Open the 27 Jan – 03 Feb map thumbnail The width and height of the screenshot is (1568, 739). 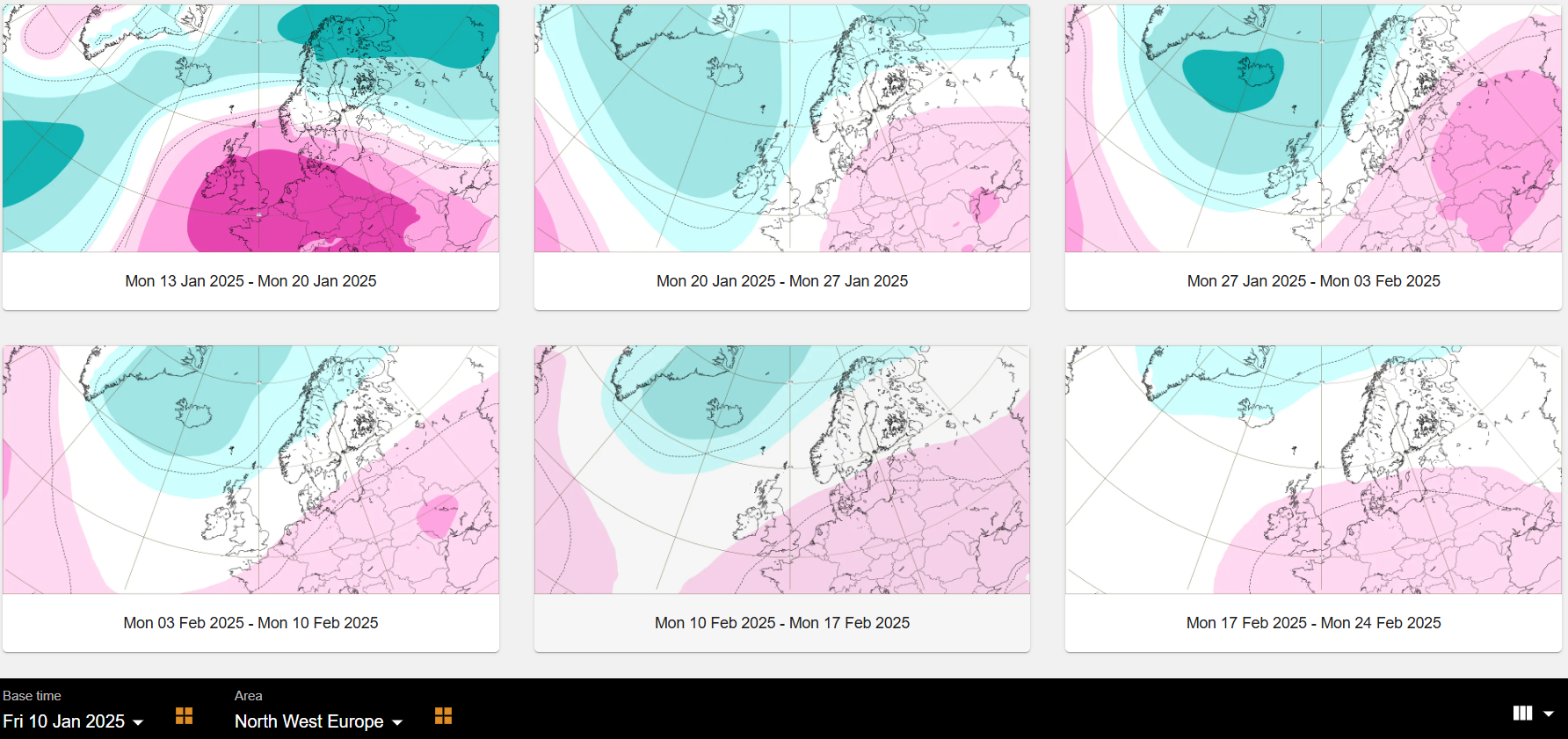pos(1313,128)
